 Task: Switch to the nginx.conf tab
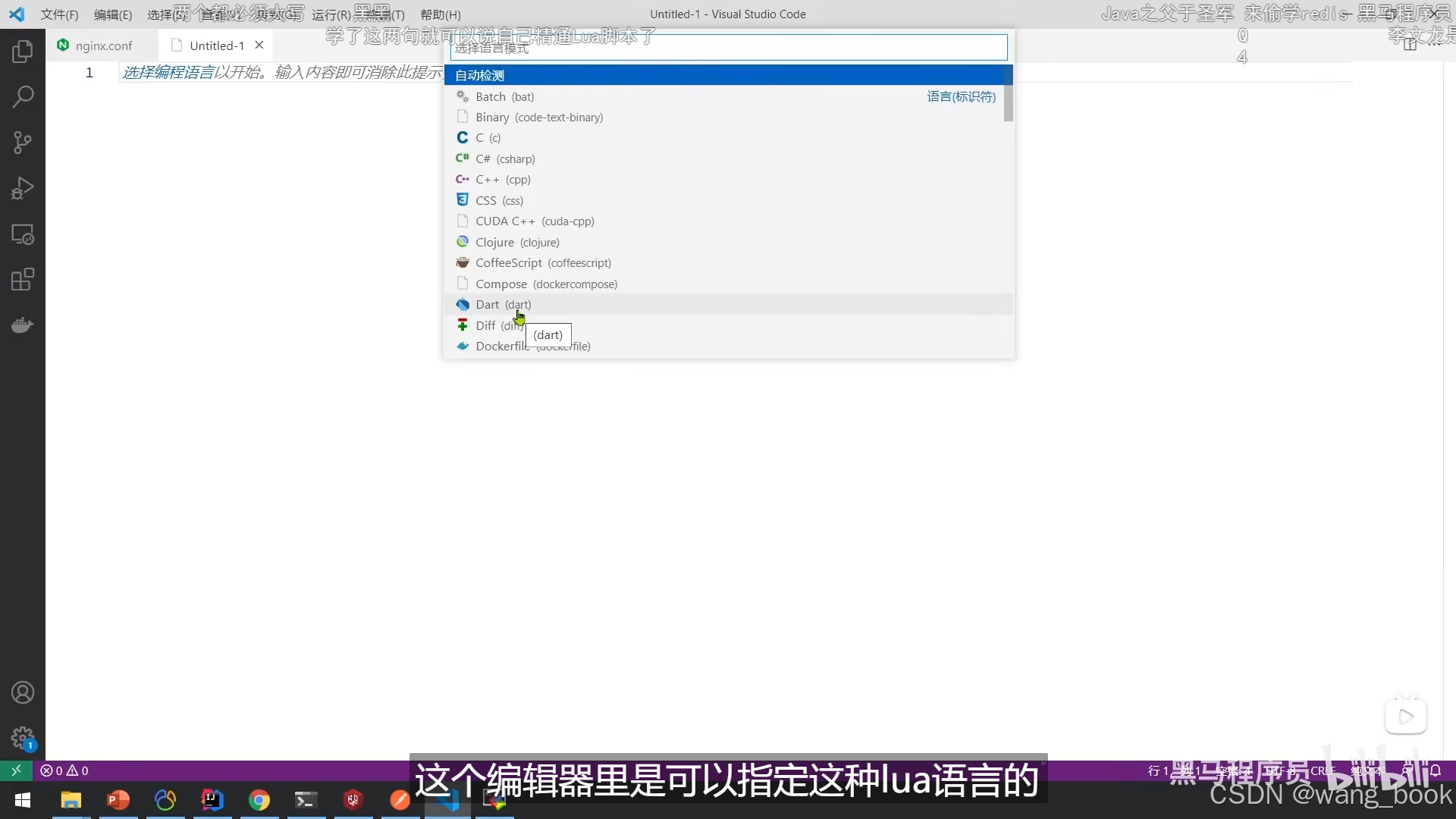click(103, 45)
